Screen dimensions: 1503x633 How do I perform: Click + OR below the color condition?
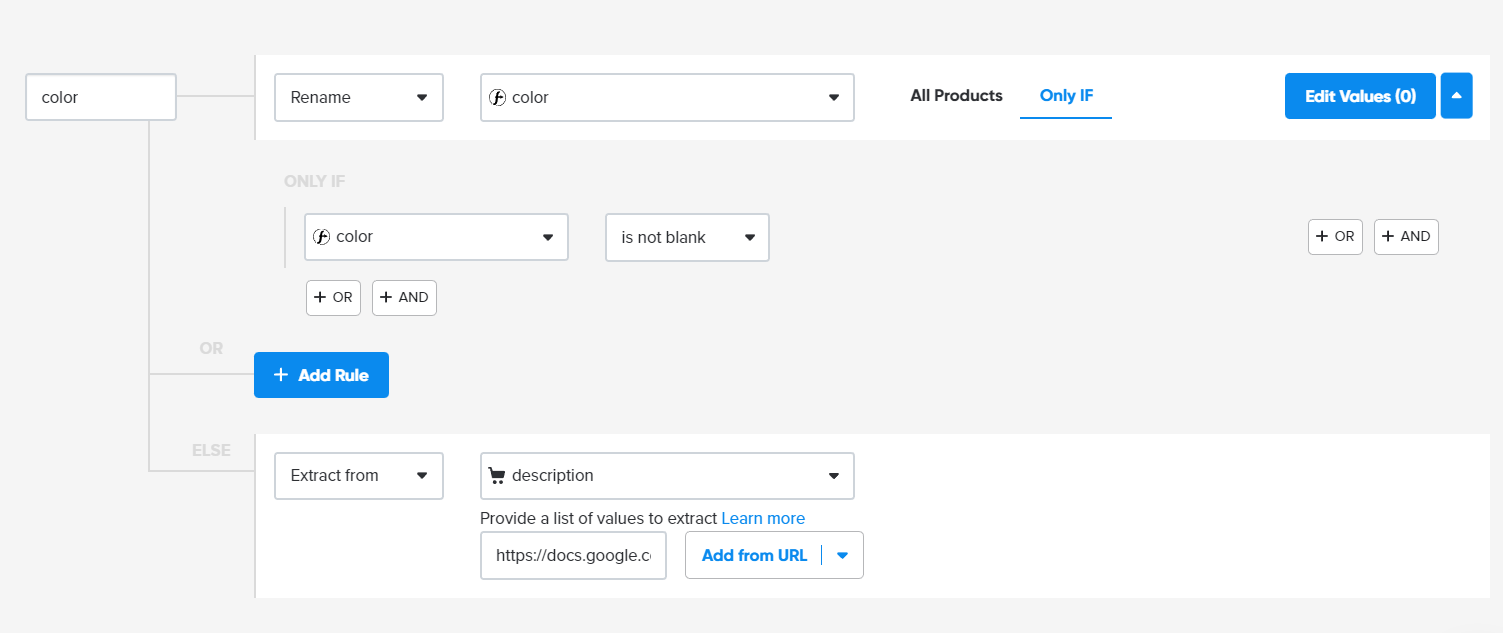point(333,298)
